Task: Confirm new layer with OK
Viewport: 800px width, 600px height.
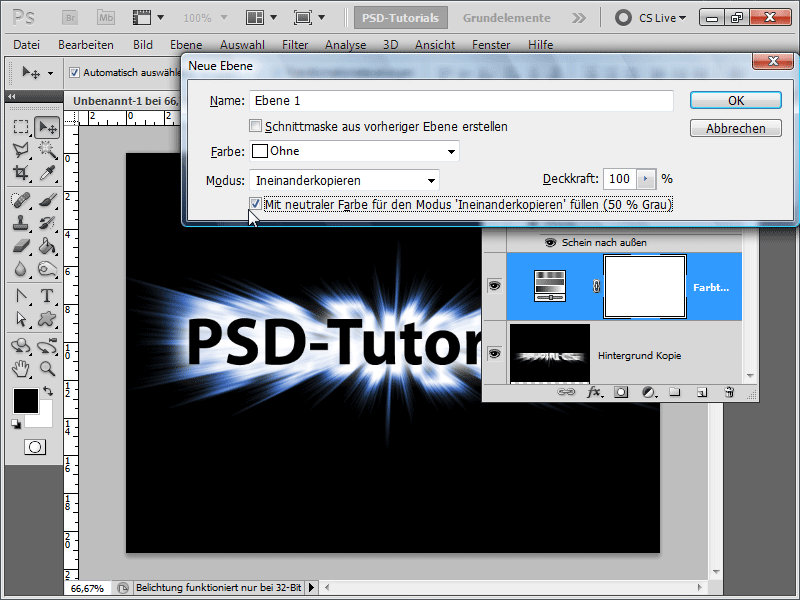Action: [x=736, y=100]
